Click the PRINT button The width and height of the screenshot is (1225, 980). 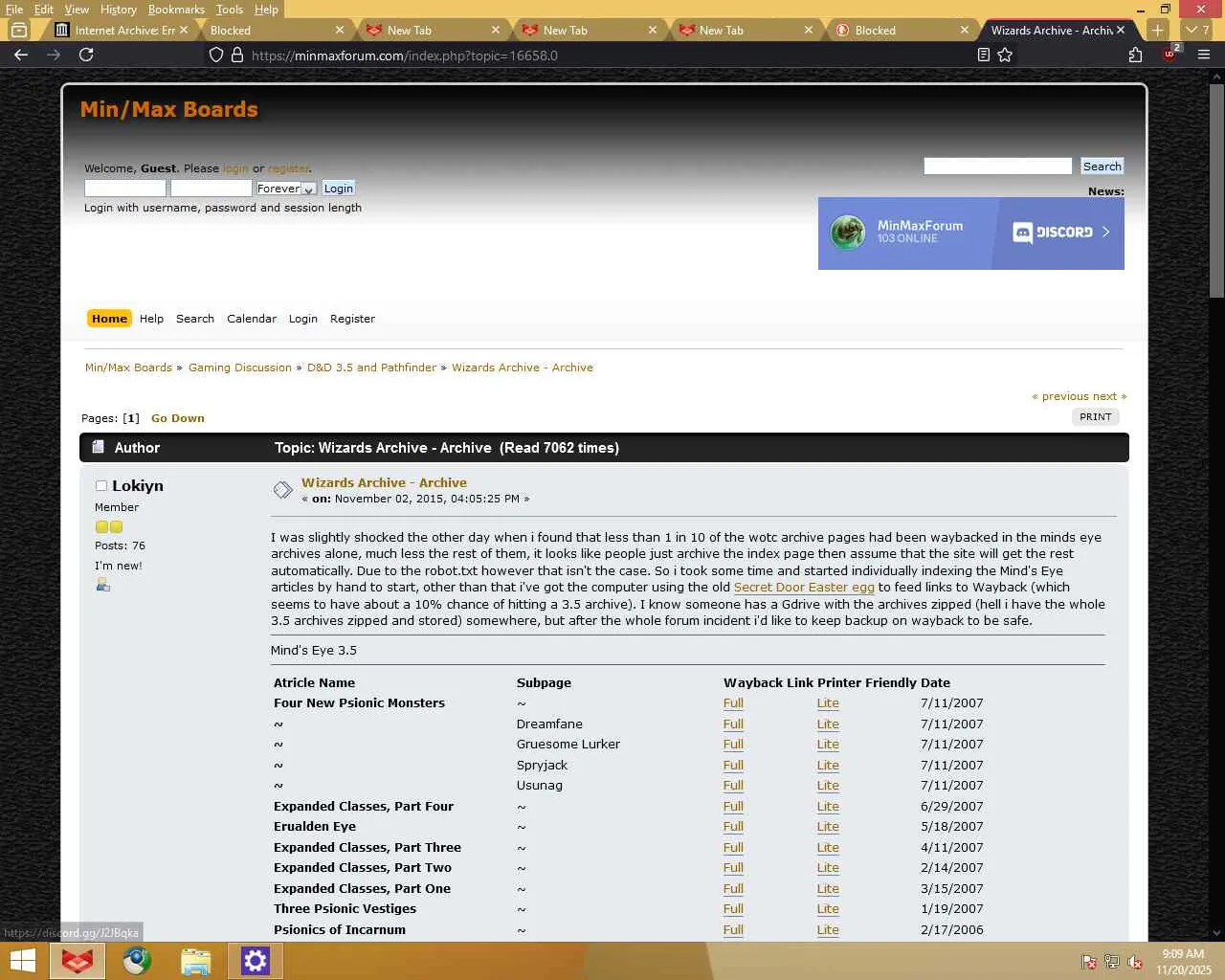tap(1096, 417)
